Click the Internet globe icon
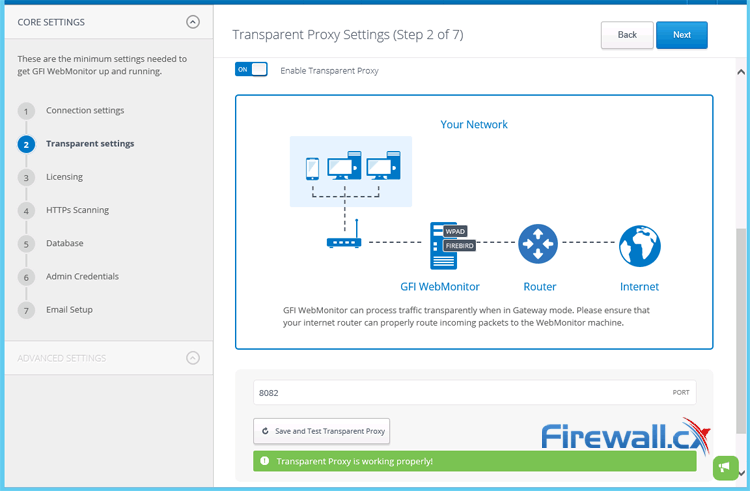This screenshot has height=491, width=750. (640, 246)
